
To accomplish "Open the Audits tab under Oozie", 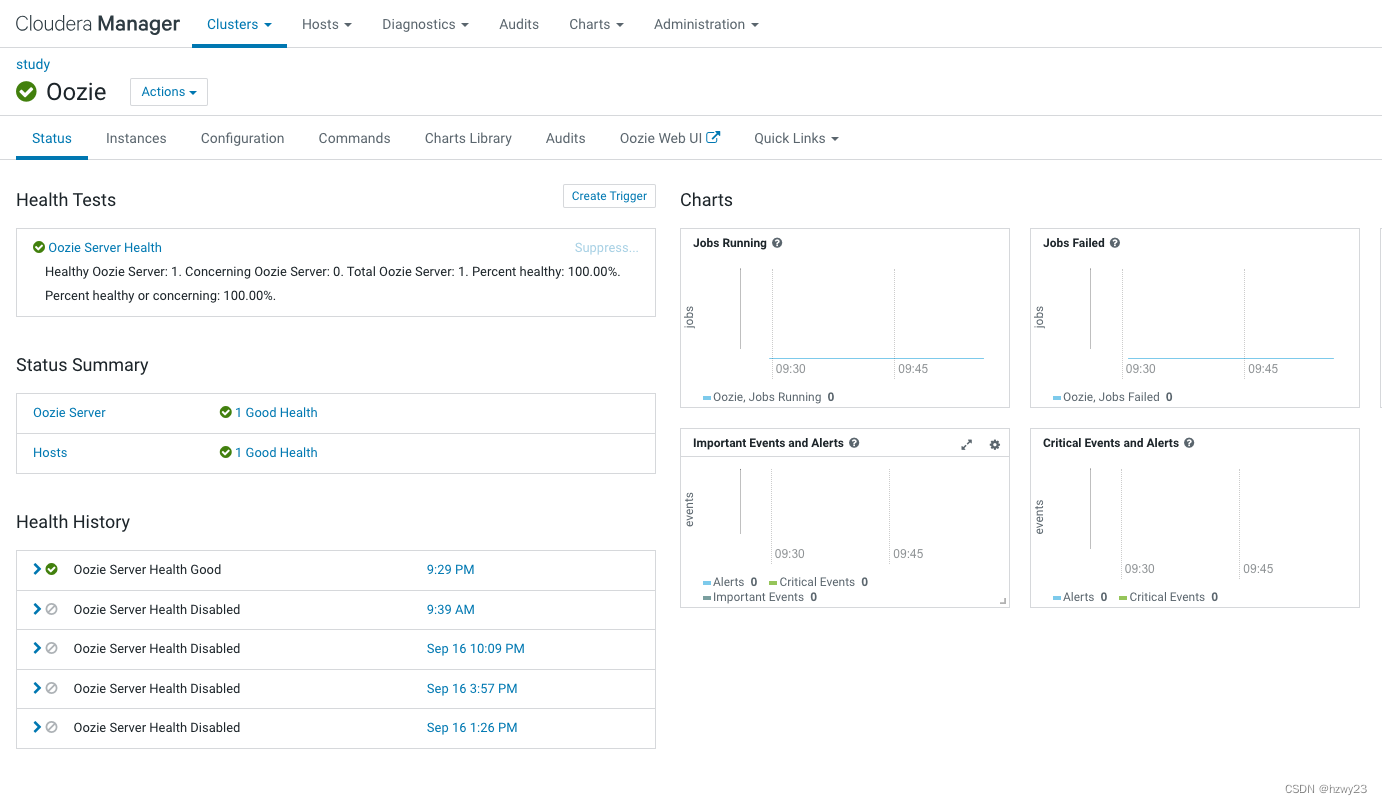I will (566, 138).
